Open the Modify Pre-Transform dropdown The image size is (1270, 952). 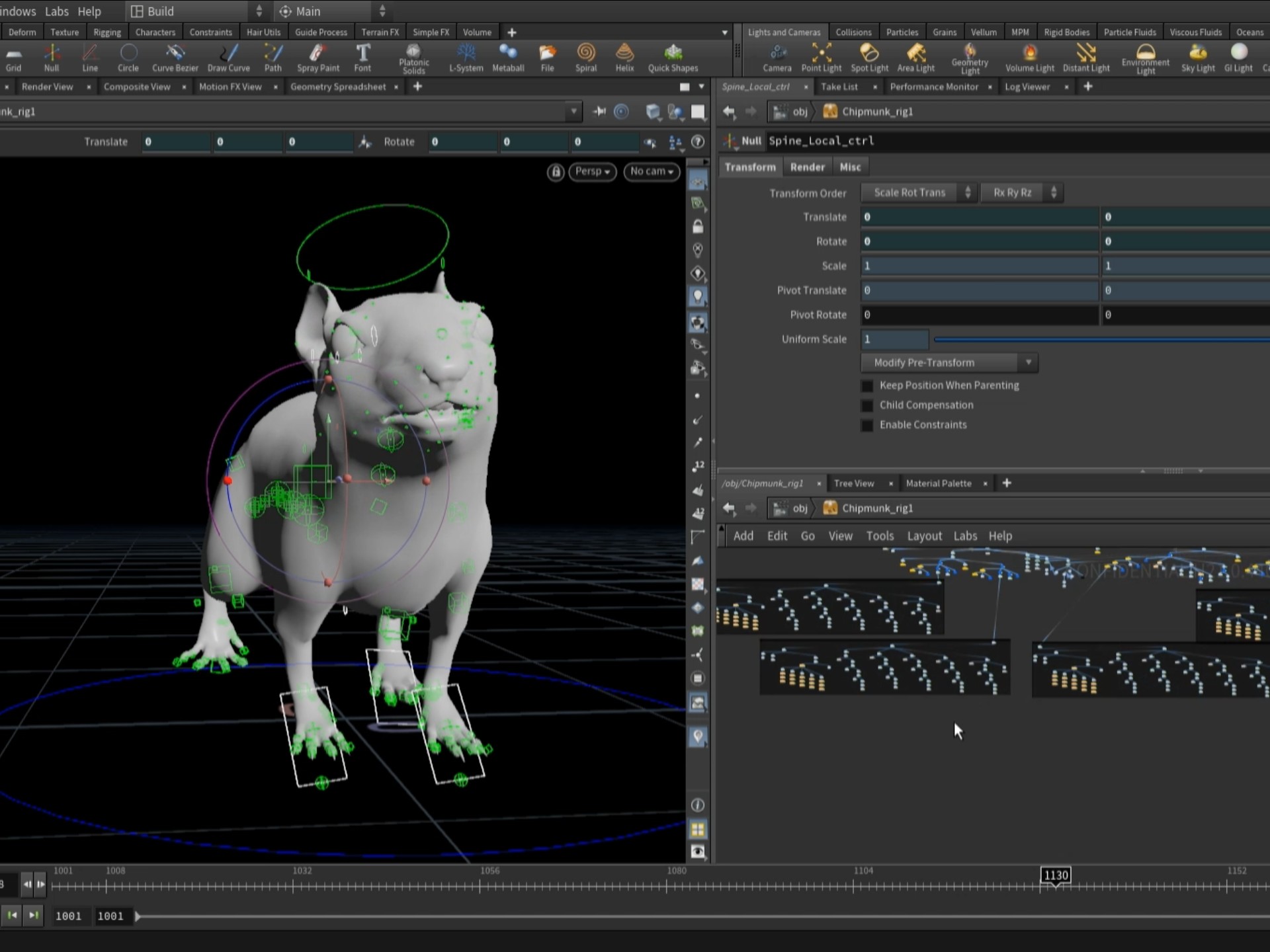(x=949, y=362)
